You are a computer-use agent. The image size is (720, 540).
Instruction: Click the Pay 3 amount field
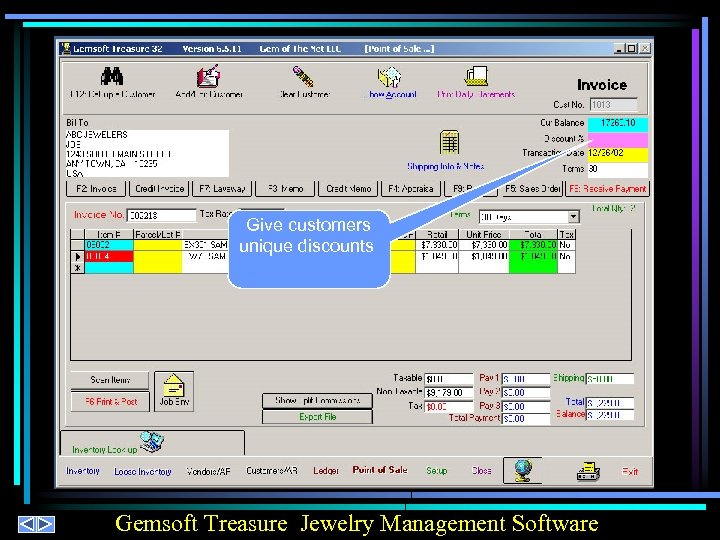pos(526,406)
